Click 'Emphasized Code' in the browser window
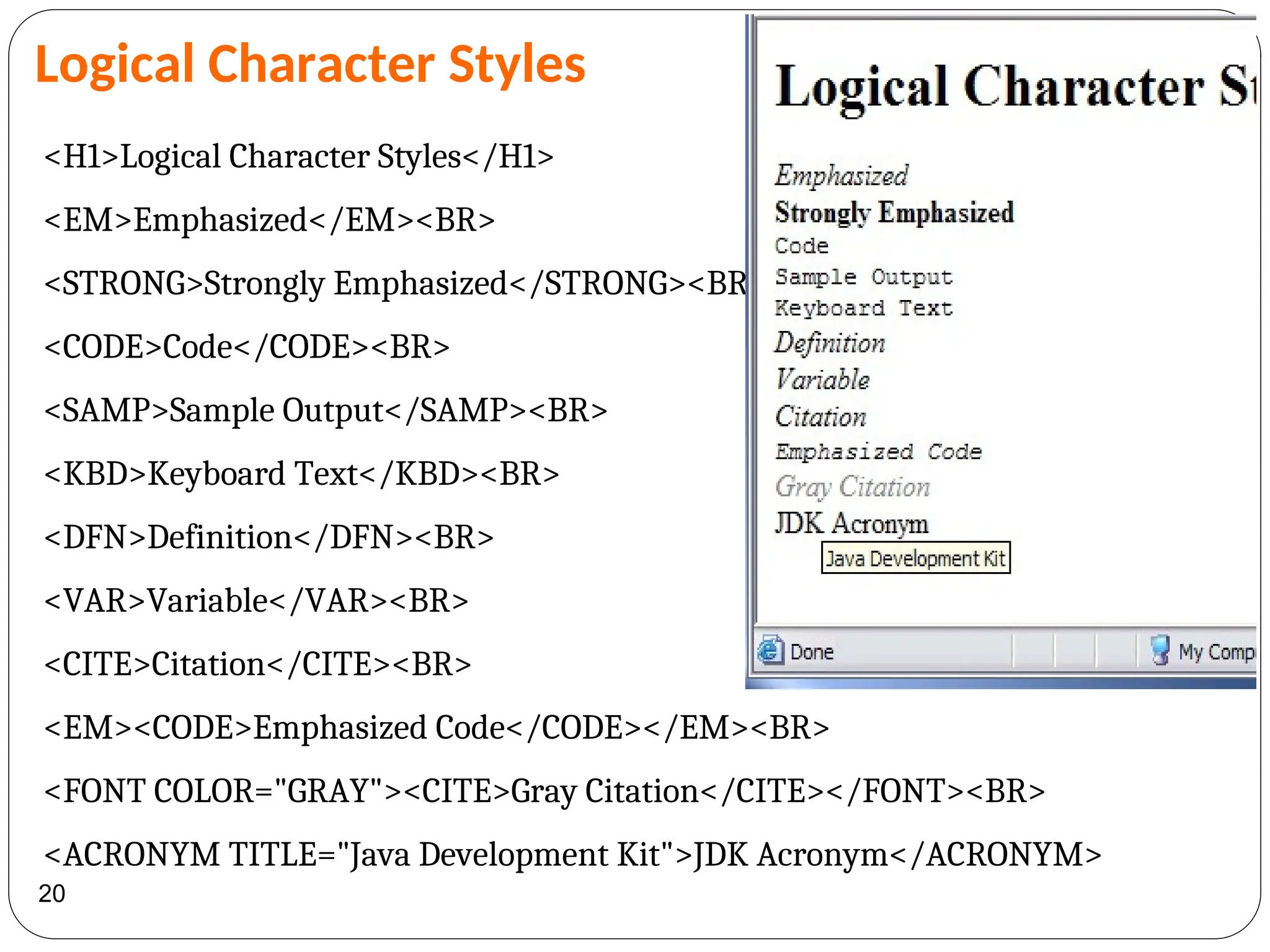Image resolution: width=1270 pixels, height=952 pixels. pyautogui.click(x=879, y=451)
